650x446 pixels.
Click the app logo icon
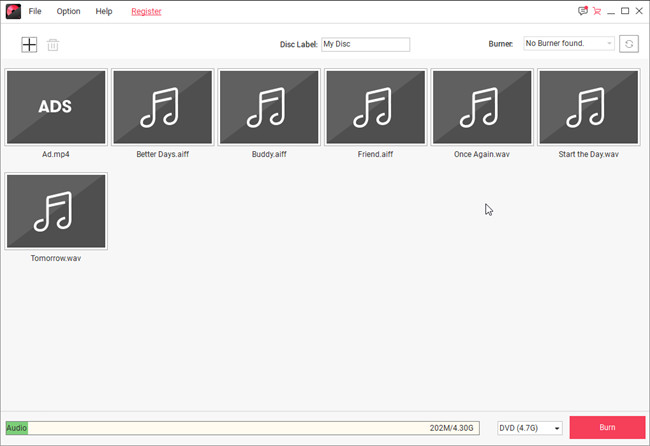(x=12, y=11)
